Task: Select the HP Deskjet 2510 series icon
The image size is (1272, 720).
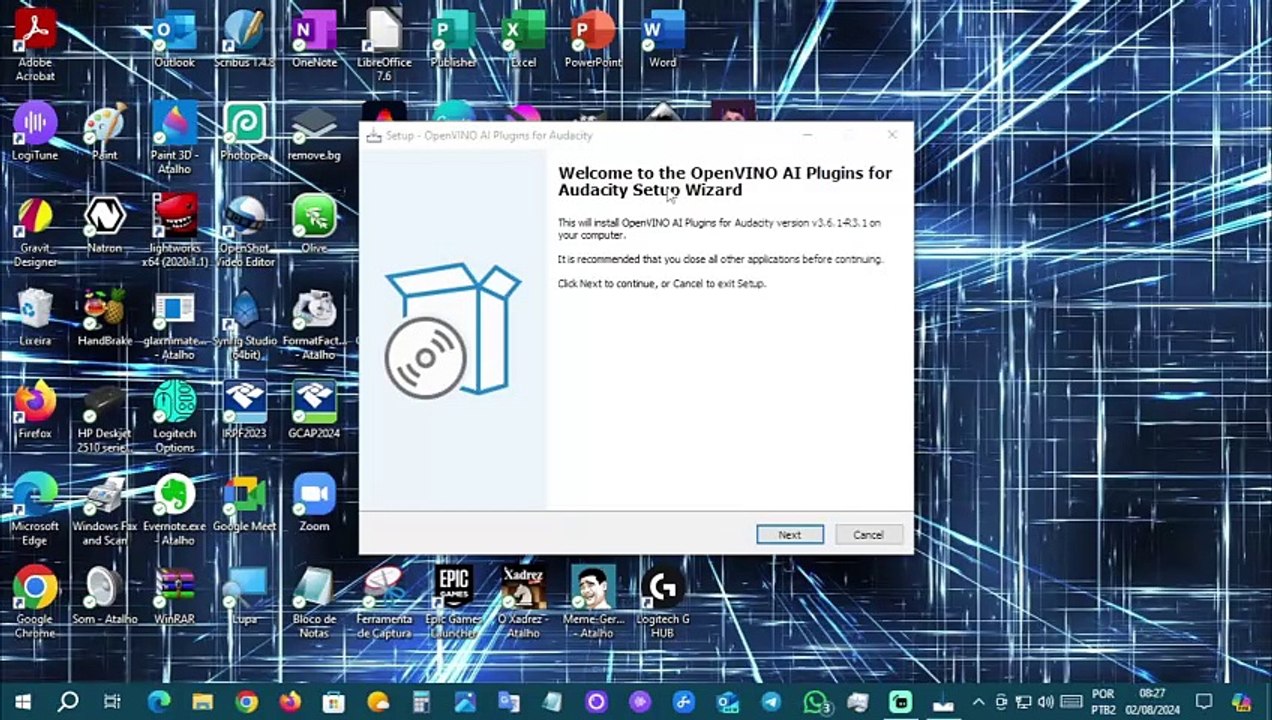Action: pos(104,417)
